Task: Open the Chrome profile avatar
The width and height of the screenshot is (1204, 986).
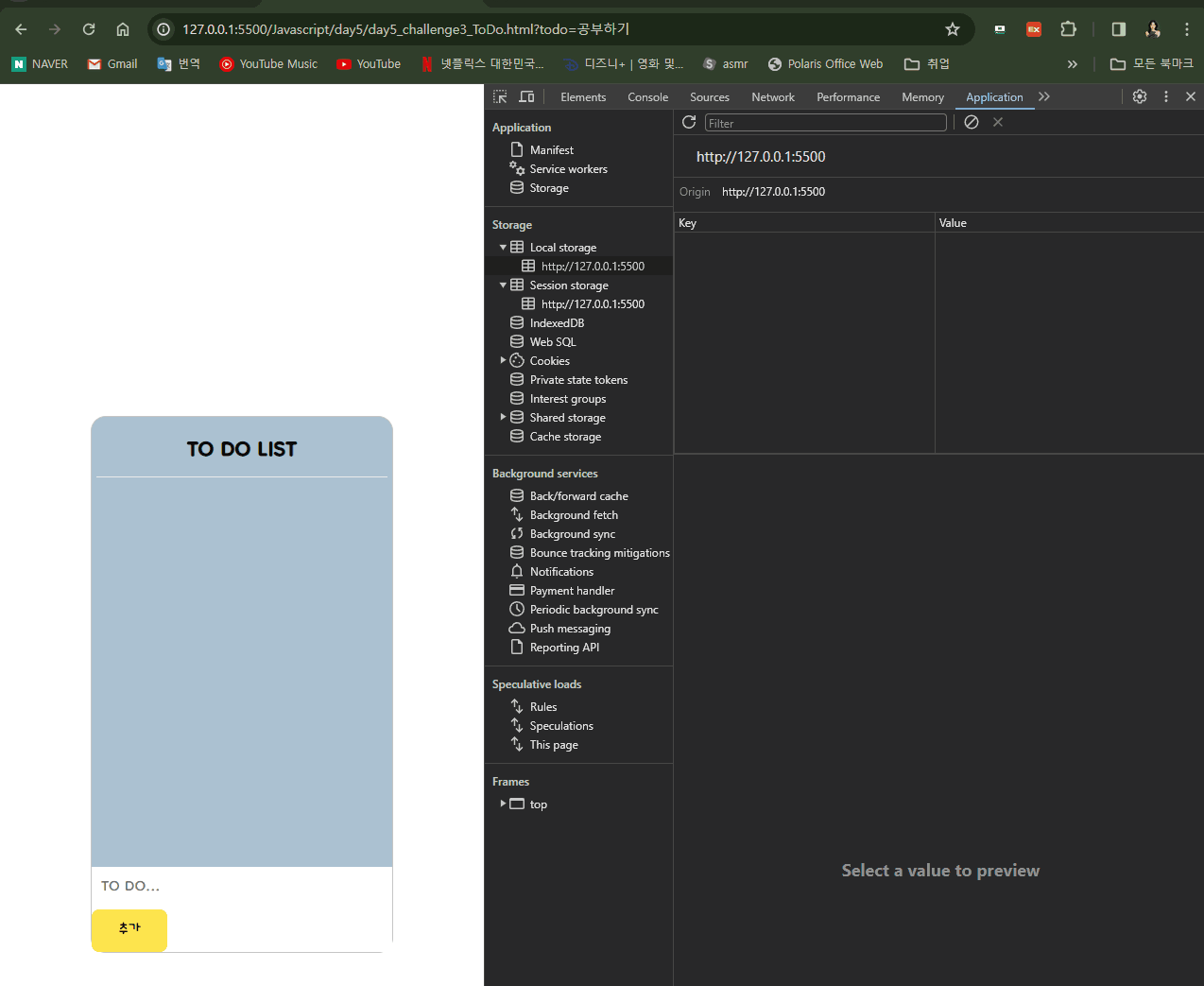Action: [1153, 29]
